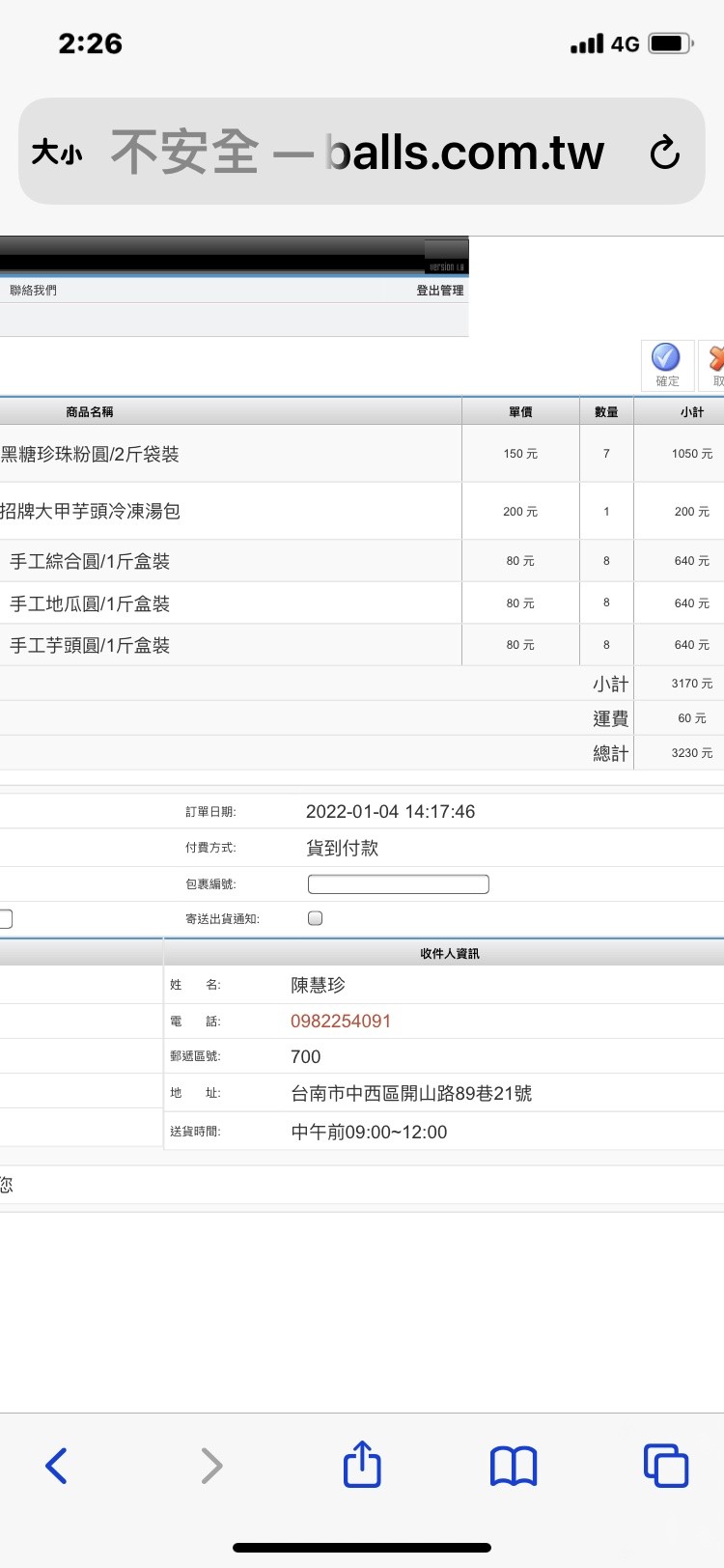Click the address 台南市中西區開山路89巷21號
This screenshot has height=1568, width=724.
(x=411, y=1093)
